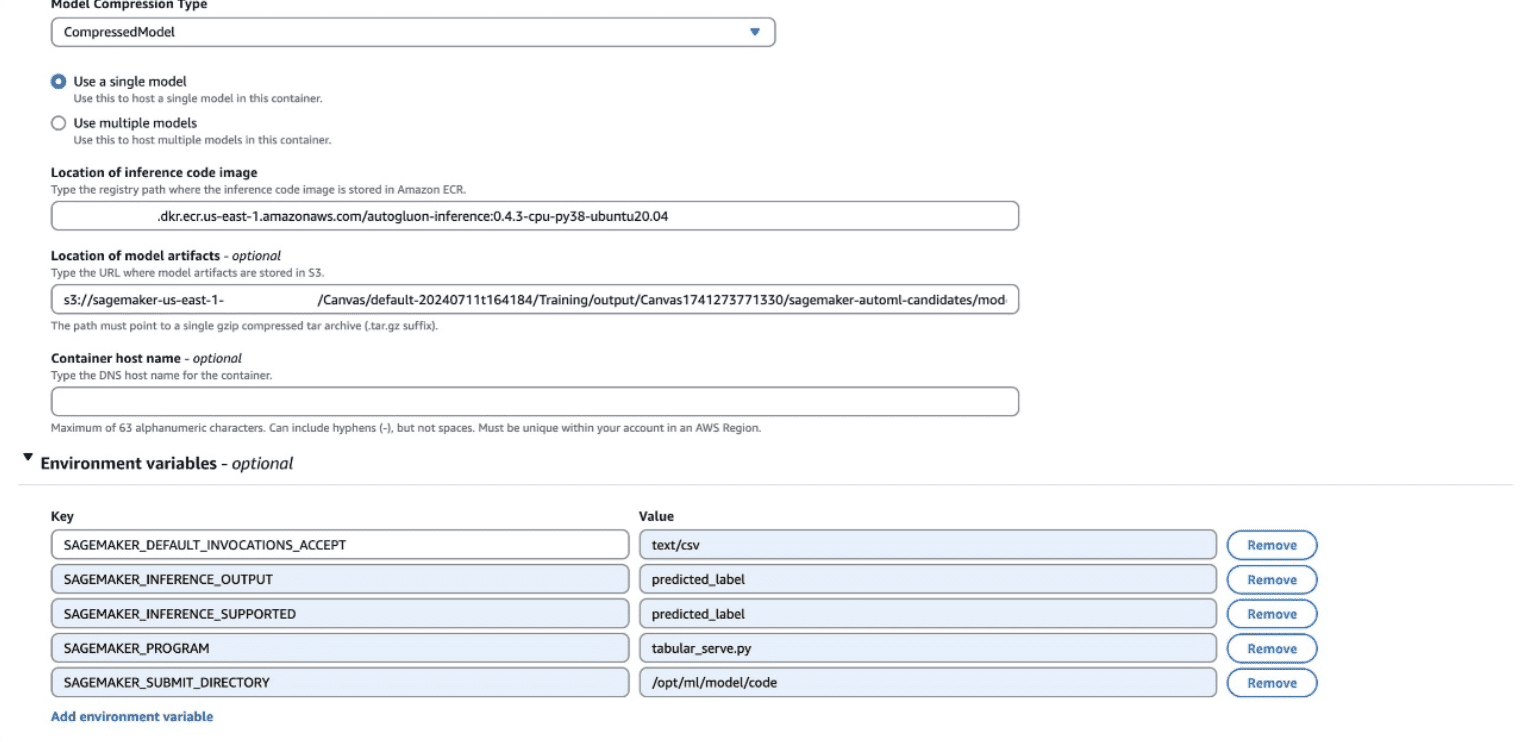Remove the SAGEMAKER_INFERENCE_SUPPORTED variable
The width and height of the screenshot is (1529, 742).
click(1271, 613)
